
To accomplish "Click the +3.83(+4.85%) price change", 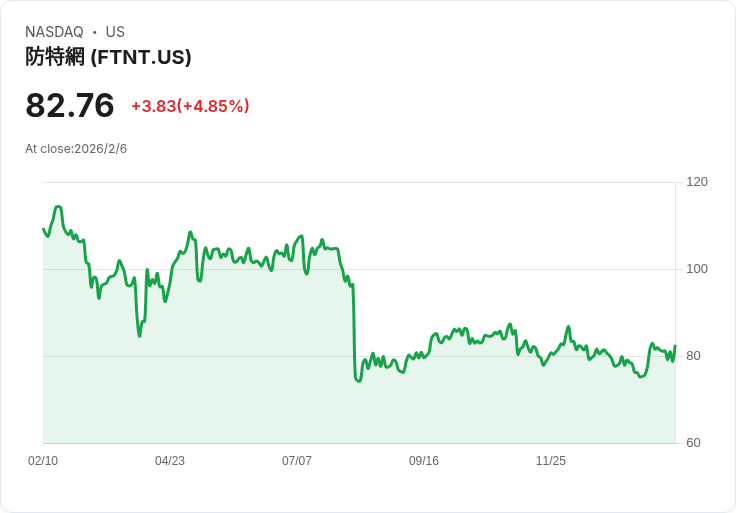I will click(x=190, y=106).
